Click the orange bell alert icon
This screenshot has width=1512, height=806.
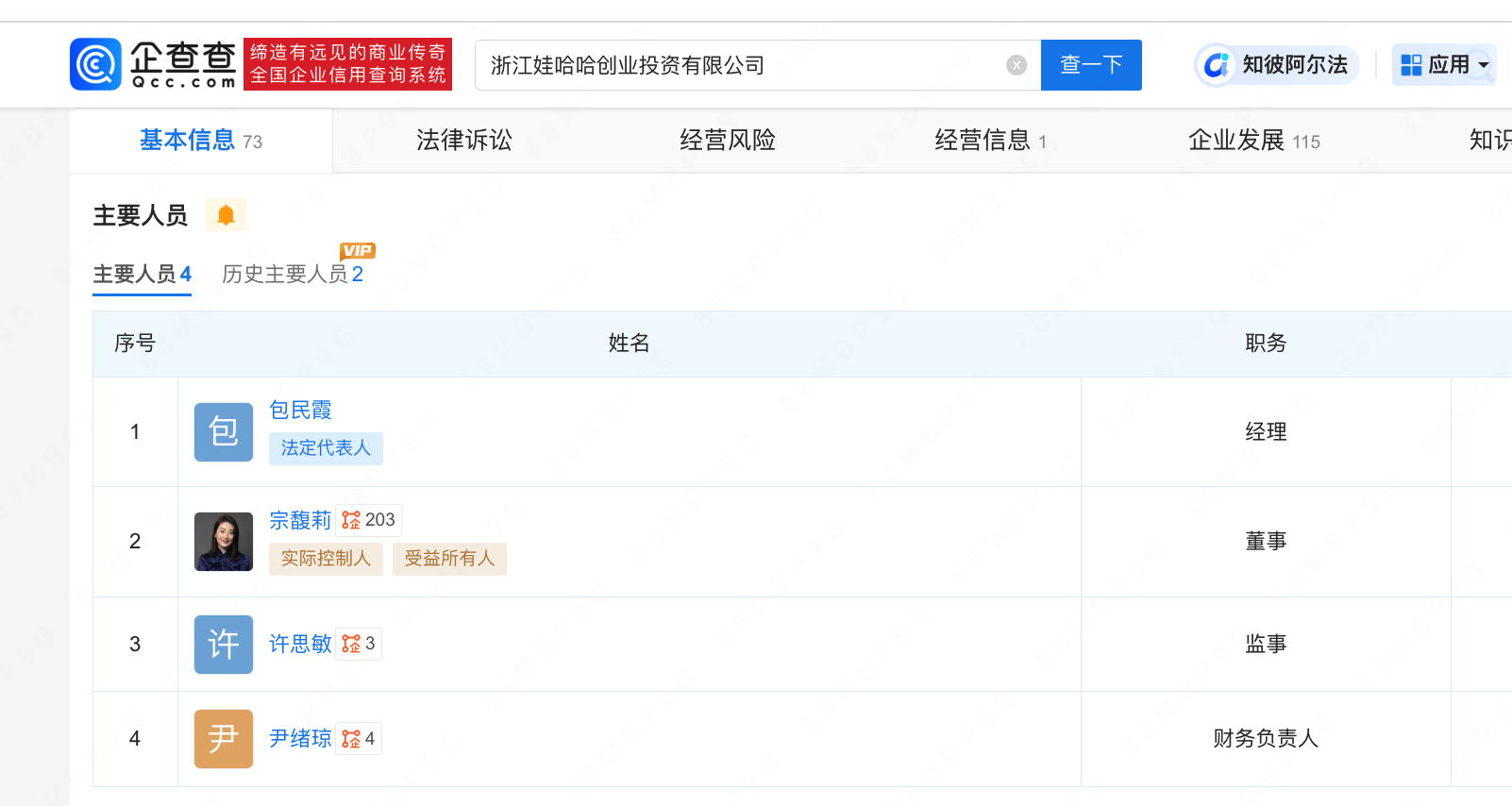pyautogui.click(x=226, y=215)
